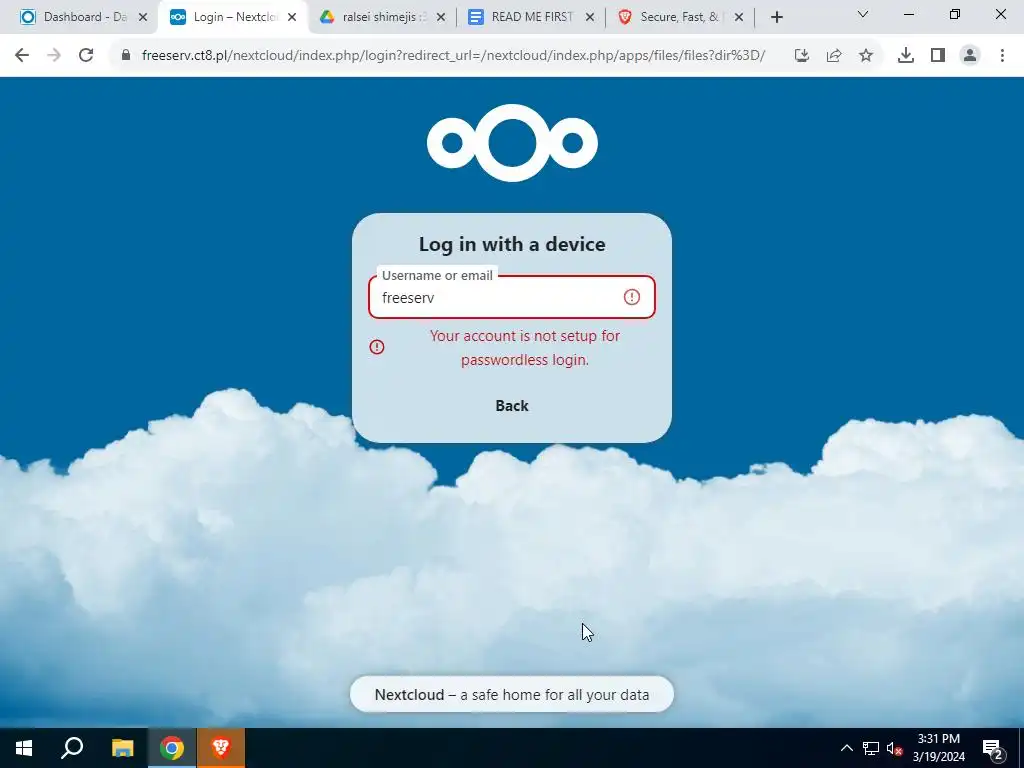Click the Log in with a device heading
Screen dimensions: 1024x768
point(512,244)
